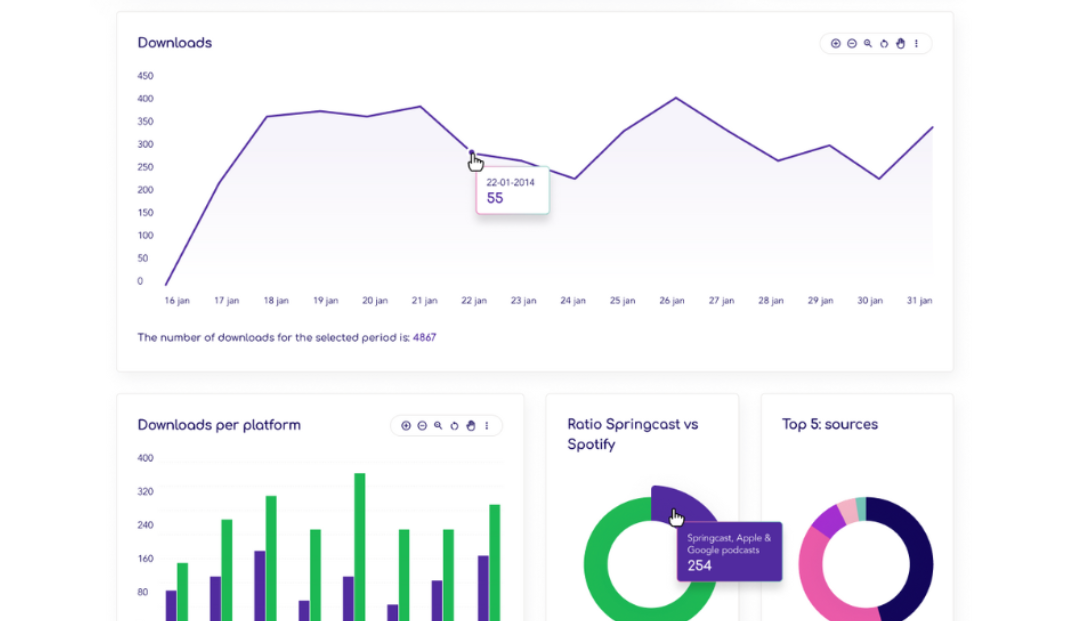Select the green Spotify donut segment
This screenshot has width=1065, height=621.
(x=596, y=564)
